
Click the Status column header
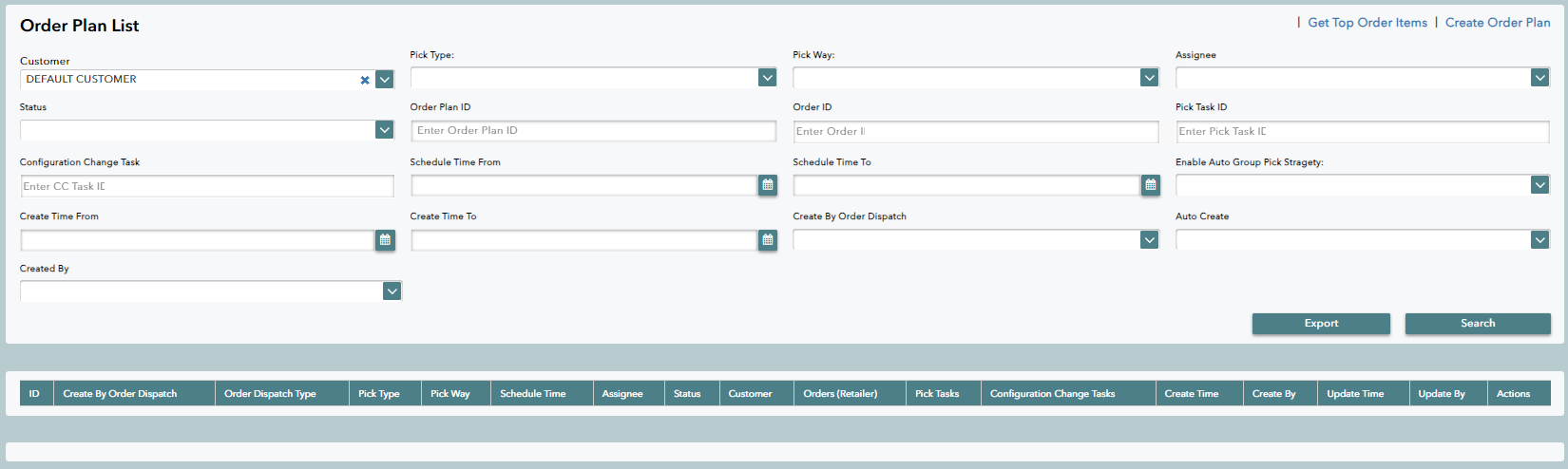tap(692, 393)
